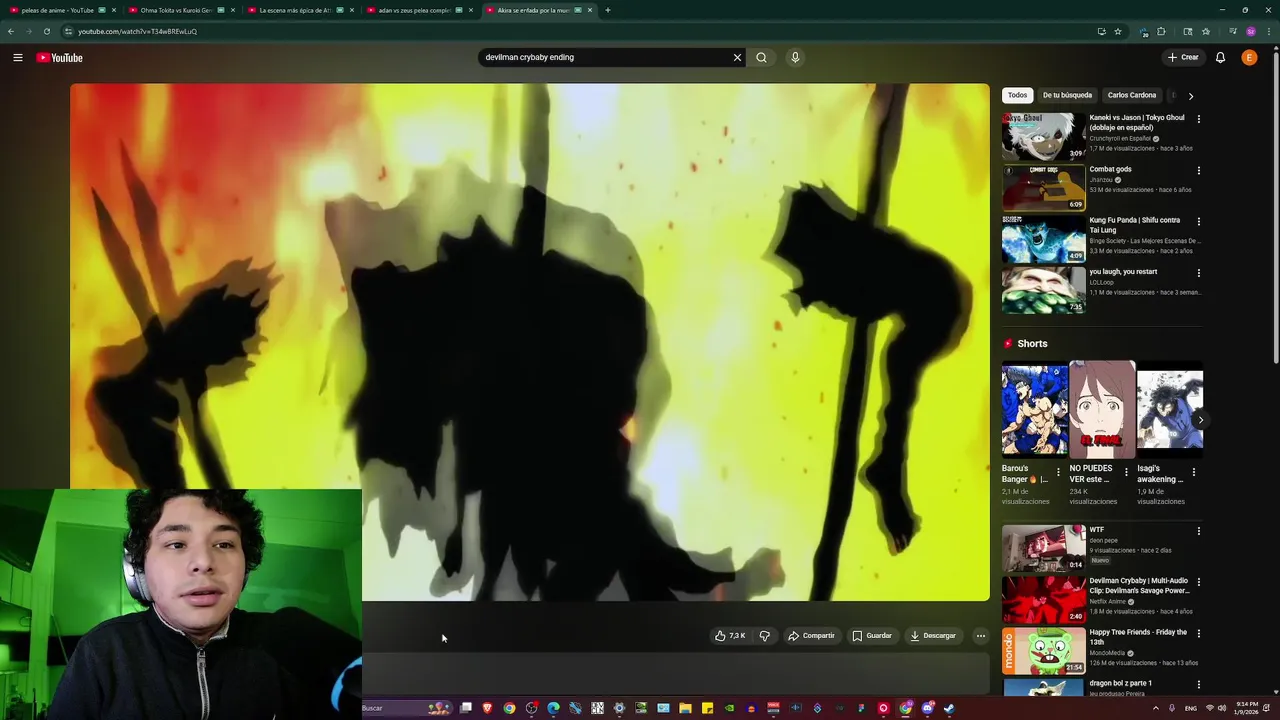Open options menu for Devilman Crybaby clip

1198,582
